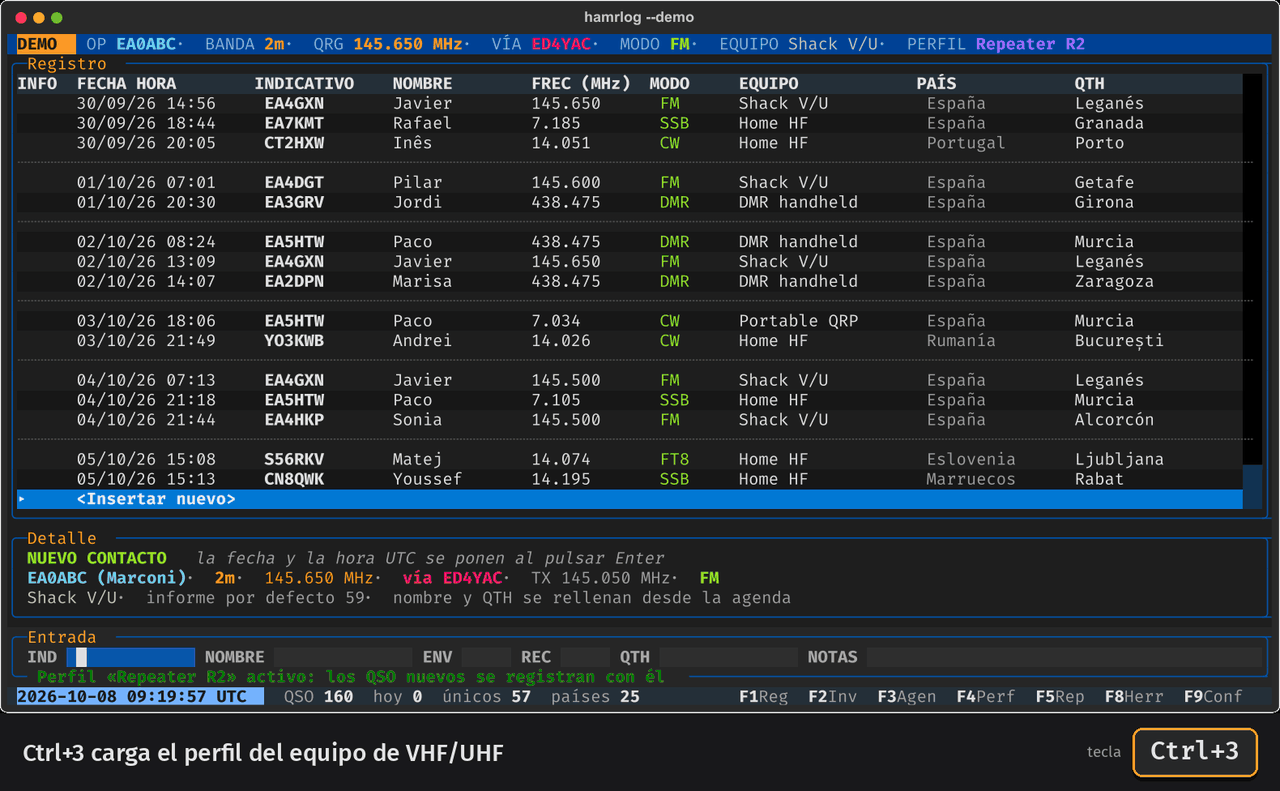Click the hoy 0 counter

(x=398, y=696)
